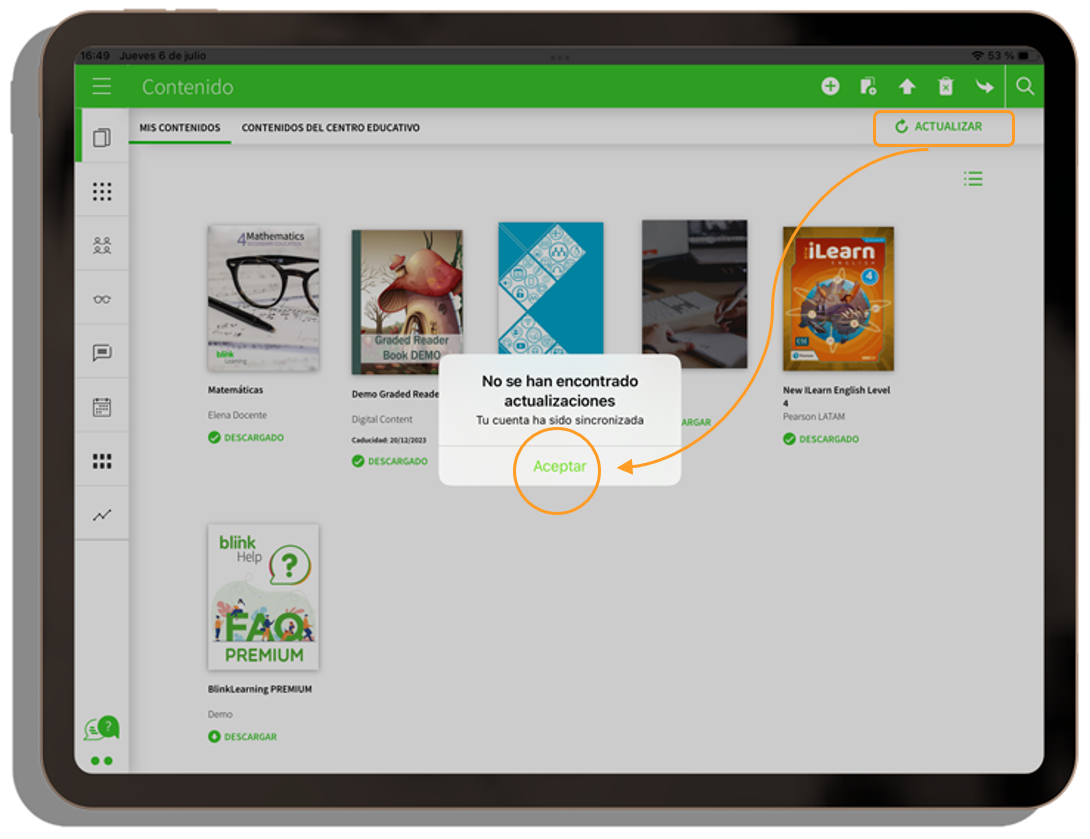Download BlinkLearning PREMIUM via Descargar
The image size is (1090, 839).
(x=243, y=737)
